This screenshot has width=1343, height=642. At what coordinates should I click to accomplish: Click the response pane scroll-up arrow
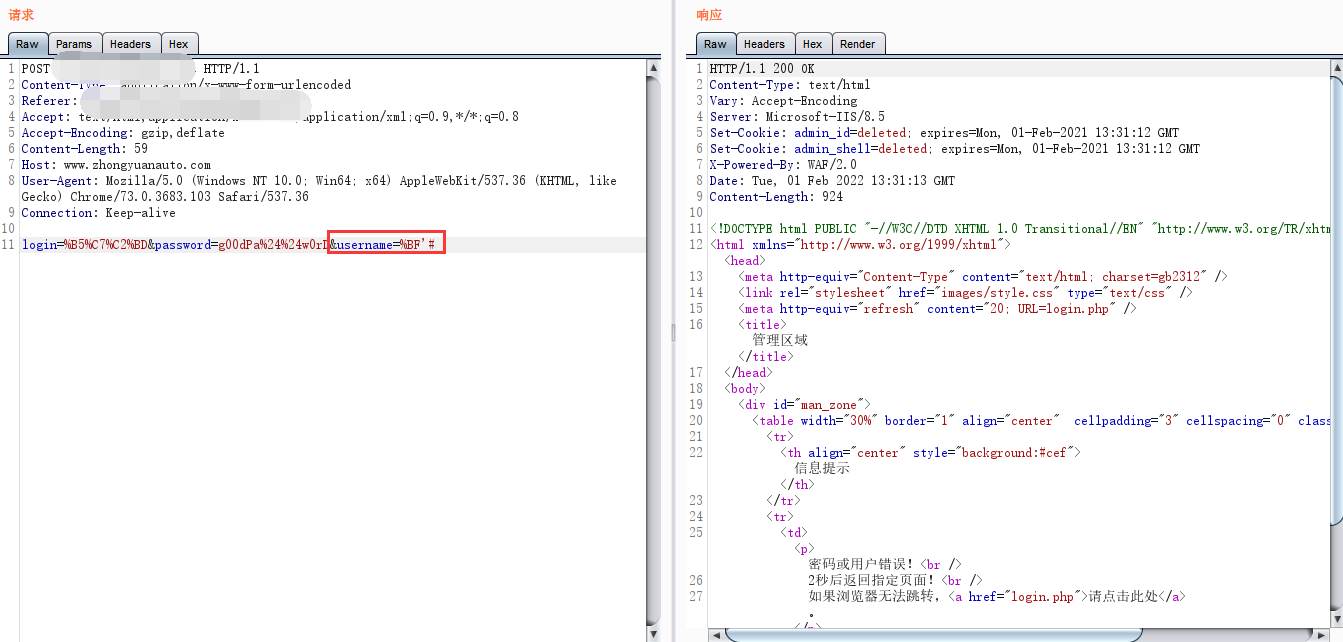[x=1336, y=68]
